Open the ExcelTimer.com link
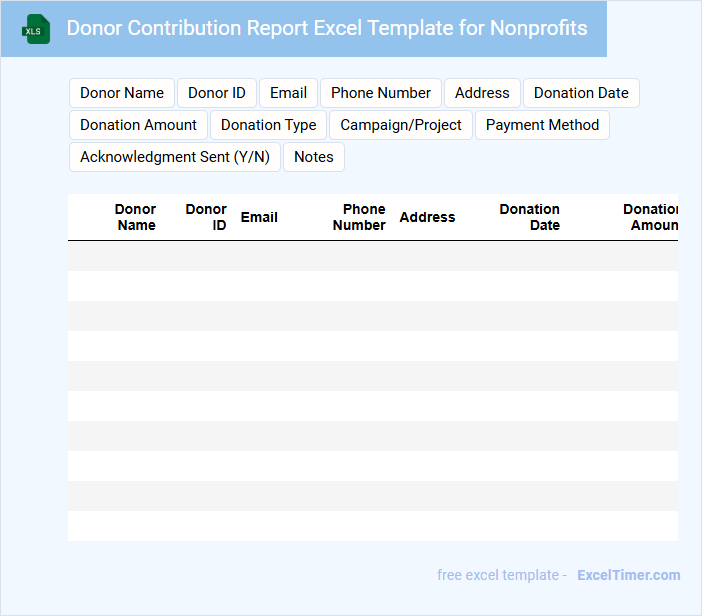Image resolution: width=702 pixels, height=616 pixels. point(629,575)
